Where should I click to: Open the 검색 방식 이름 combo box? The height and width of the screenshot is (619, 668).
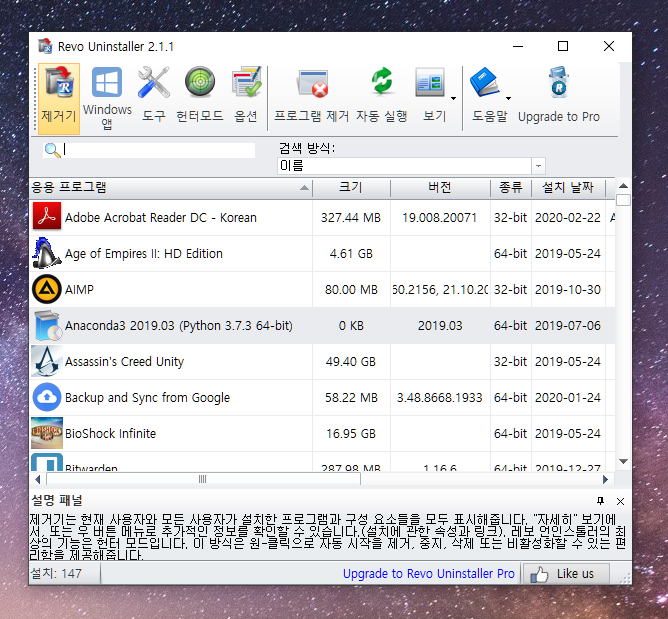[411, 166]
